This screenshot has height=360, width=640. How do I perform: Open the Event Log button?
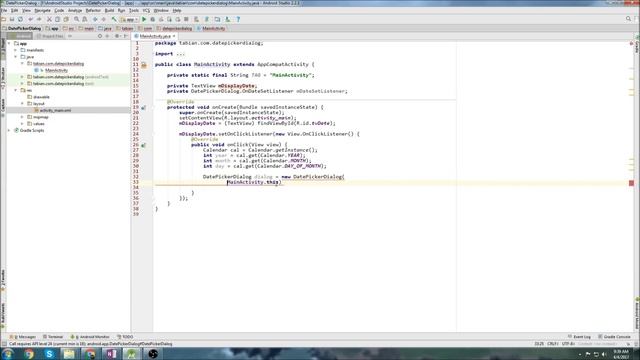point(579,337)
